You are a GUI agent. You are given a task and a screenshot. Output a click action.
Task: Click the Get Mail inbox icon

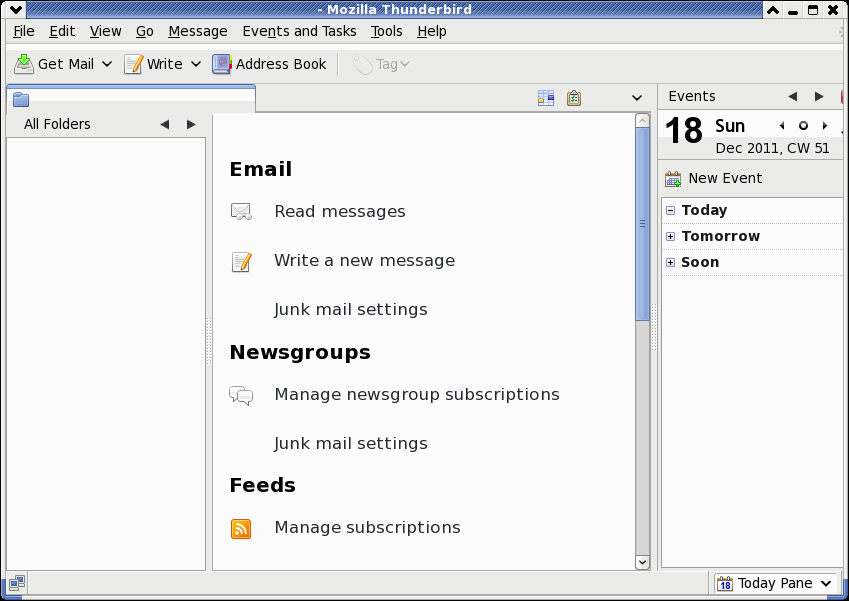coord(23,64)
